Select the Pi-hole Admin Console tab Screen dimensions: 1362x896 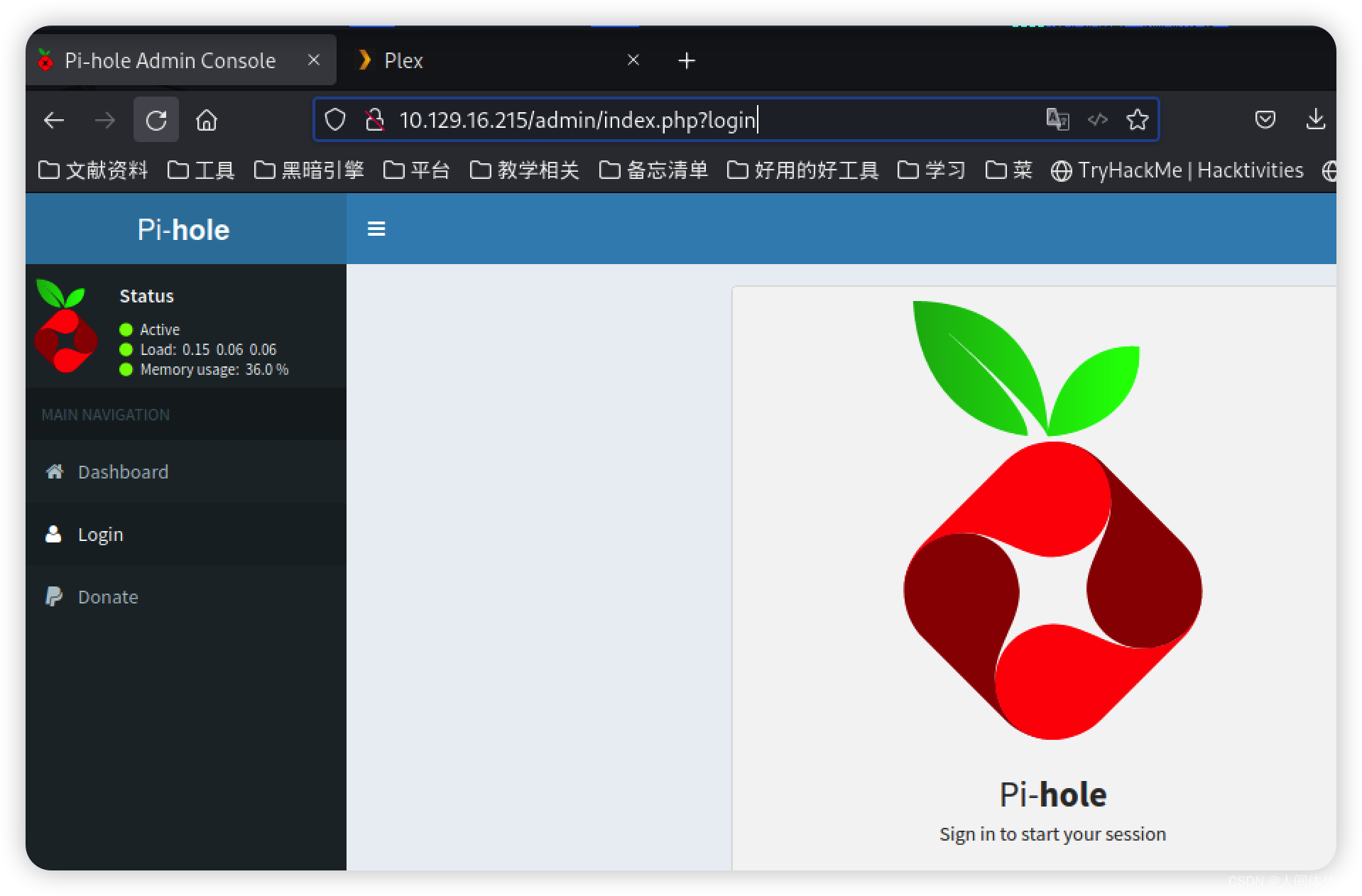click(181, 61)
